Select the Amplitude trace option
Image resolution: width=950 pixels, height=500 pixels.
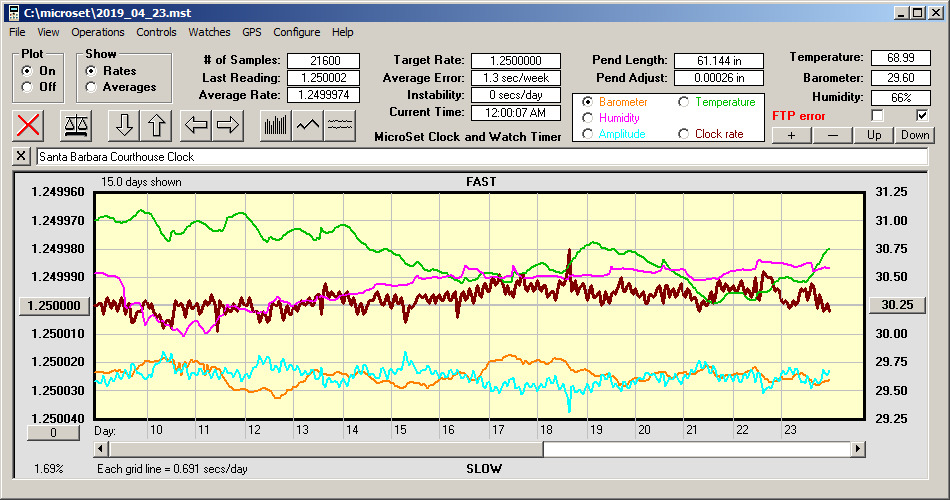tap(614, 134)
